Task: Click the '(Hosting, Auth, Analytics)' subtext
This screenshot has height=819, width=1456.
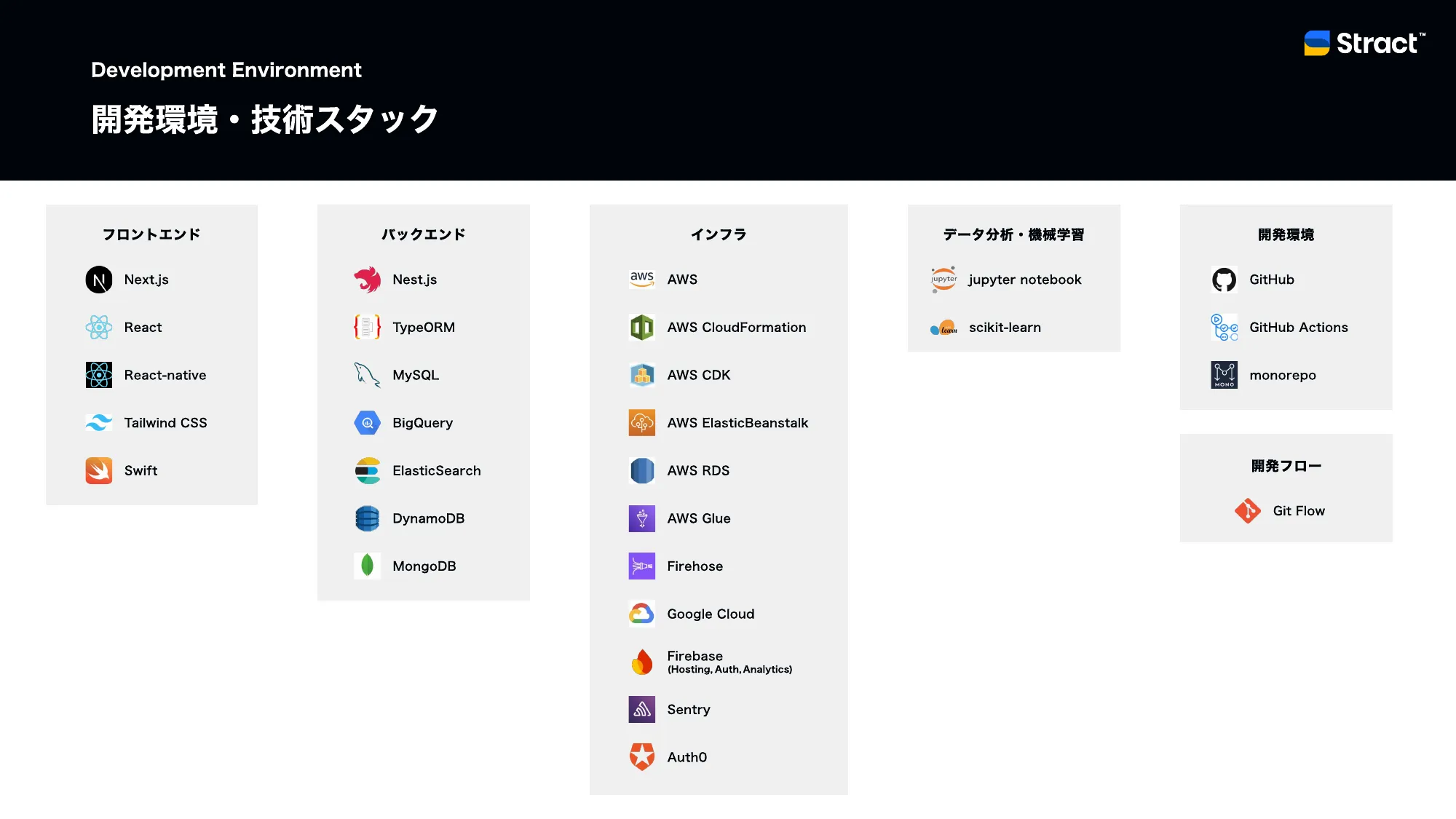Action: pyautogui.click(x=729, y=670)
